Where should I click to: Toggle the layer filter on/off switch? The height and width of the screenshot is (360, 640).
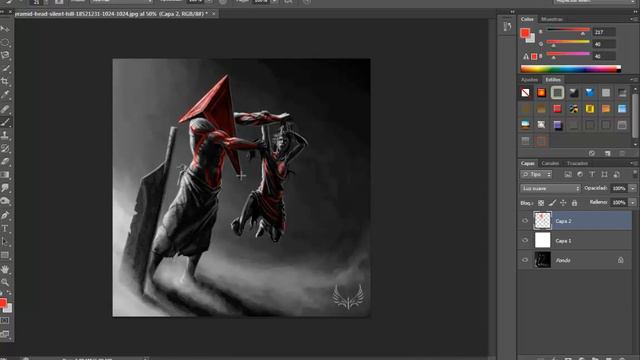point(635,174)
